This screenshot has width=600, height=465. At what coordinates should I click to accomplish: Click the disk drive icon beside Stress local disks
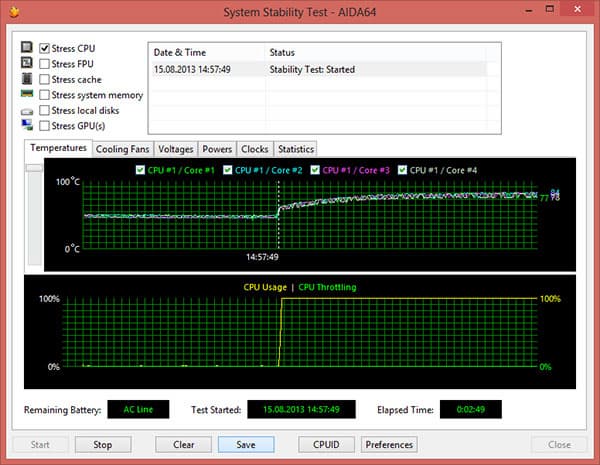[27, 112]
